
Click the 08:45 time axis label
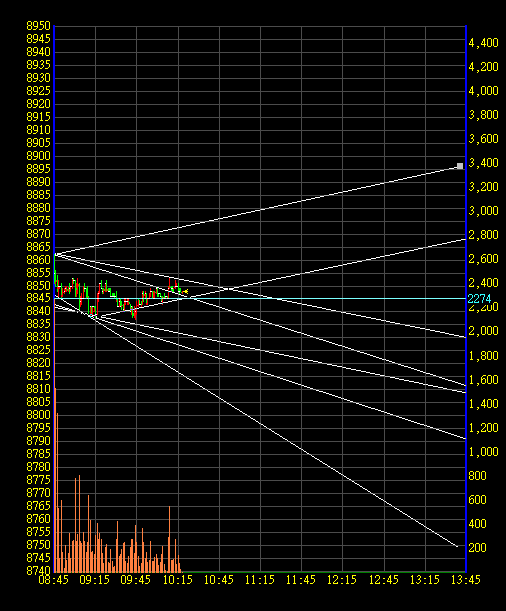tap(54, 580)
